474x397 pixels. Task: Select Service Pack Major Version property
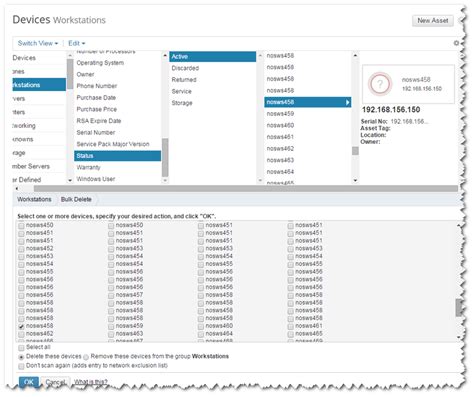tap(113, 144)
